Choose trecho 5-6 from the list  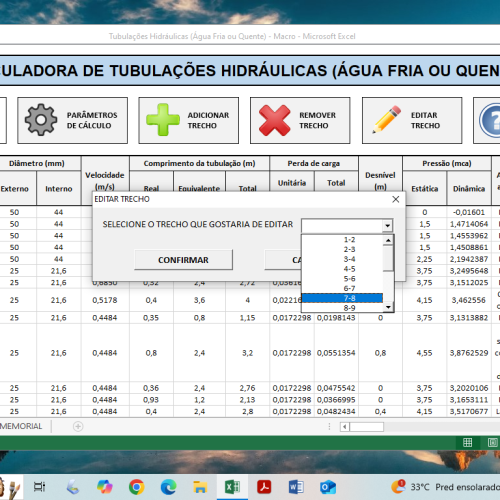pyautogui.click(x=342, y=279)
